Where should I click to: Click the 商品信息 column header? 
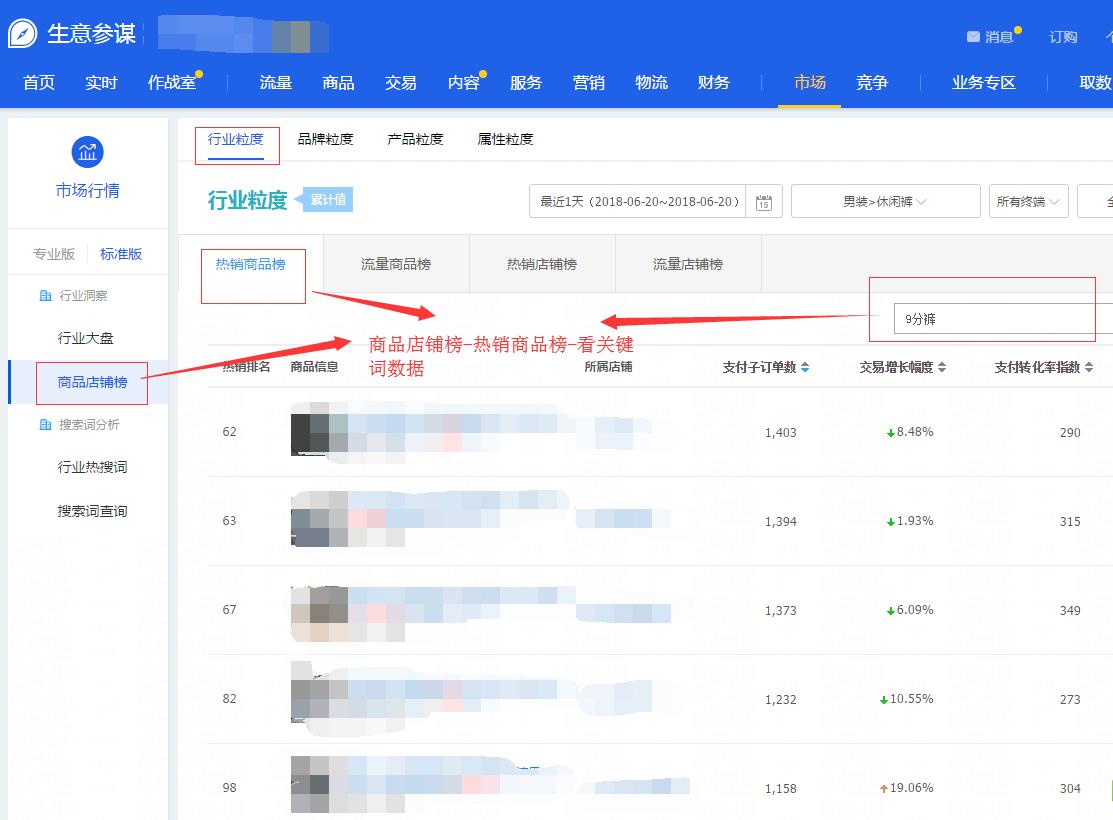pyautogui.click(x=314, y=367)
